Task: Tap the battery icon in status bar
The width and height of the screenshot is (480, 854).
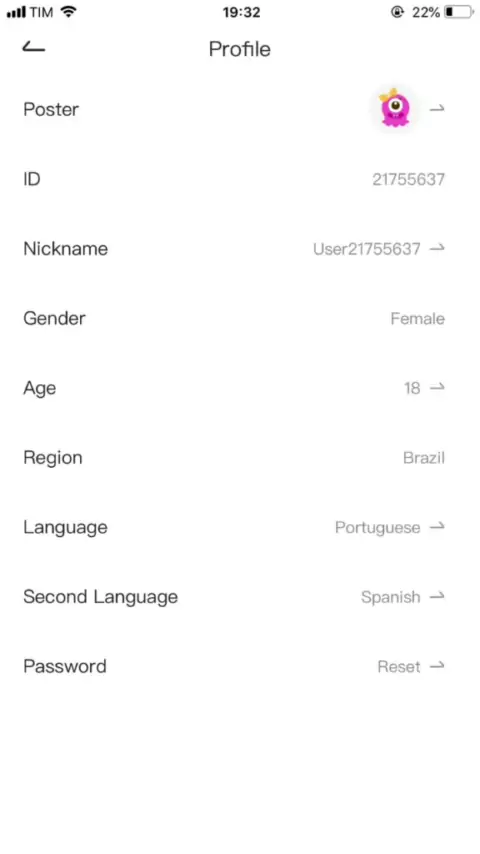Action: pos(459,12)
